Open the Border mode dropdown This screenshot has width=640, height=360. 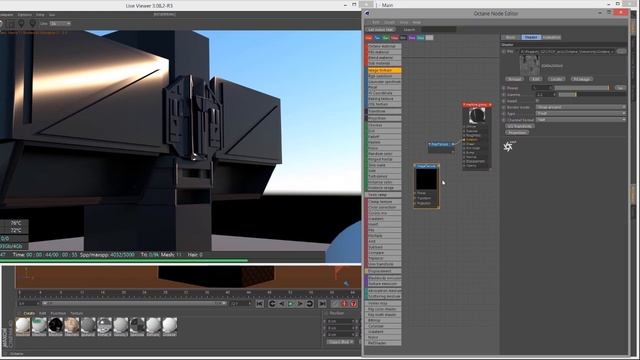click(x=580, y=107)
